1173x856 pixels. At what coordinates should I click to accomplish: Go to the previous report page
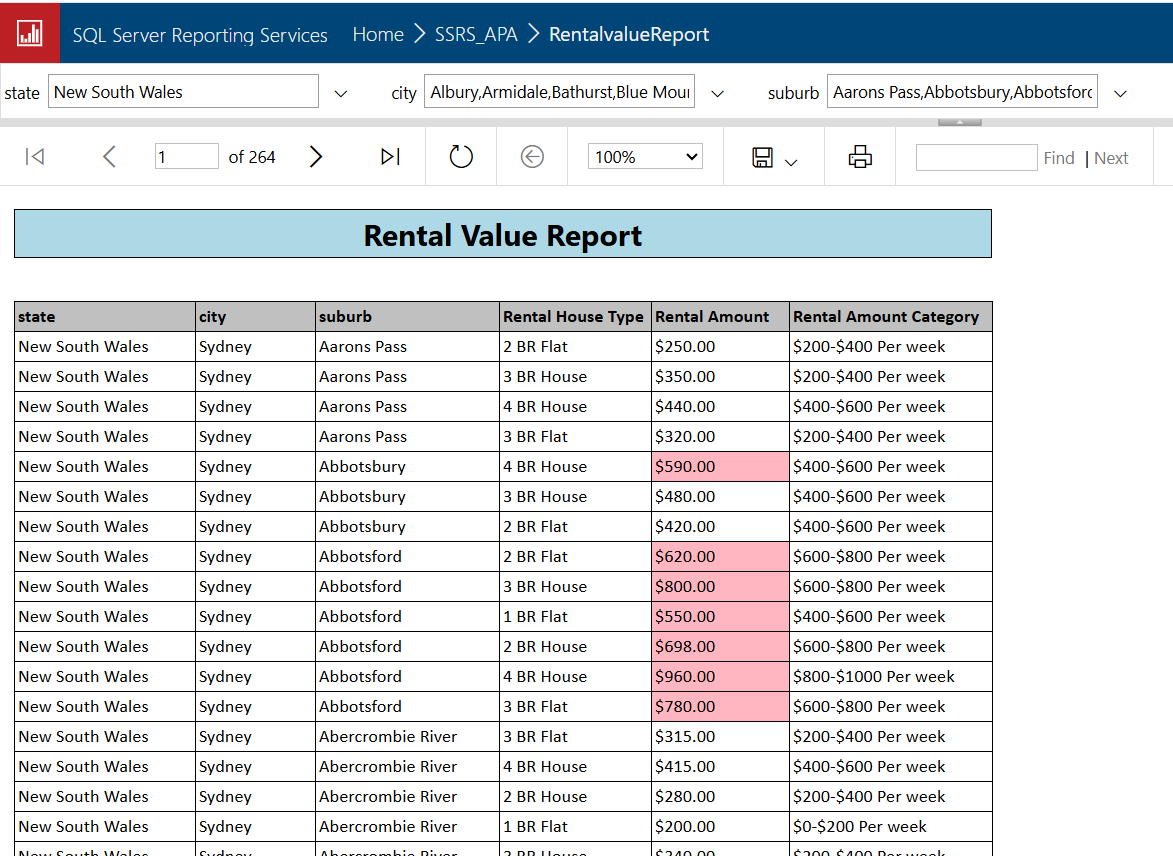click(x=110, y=157)
